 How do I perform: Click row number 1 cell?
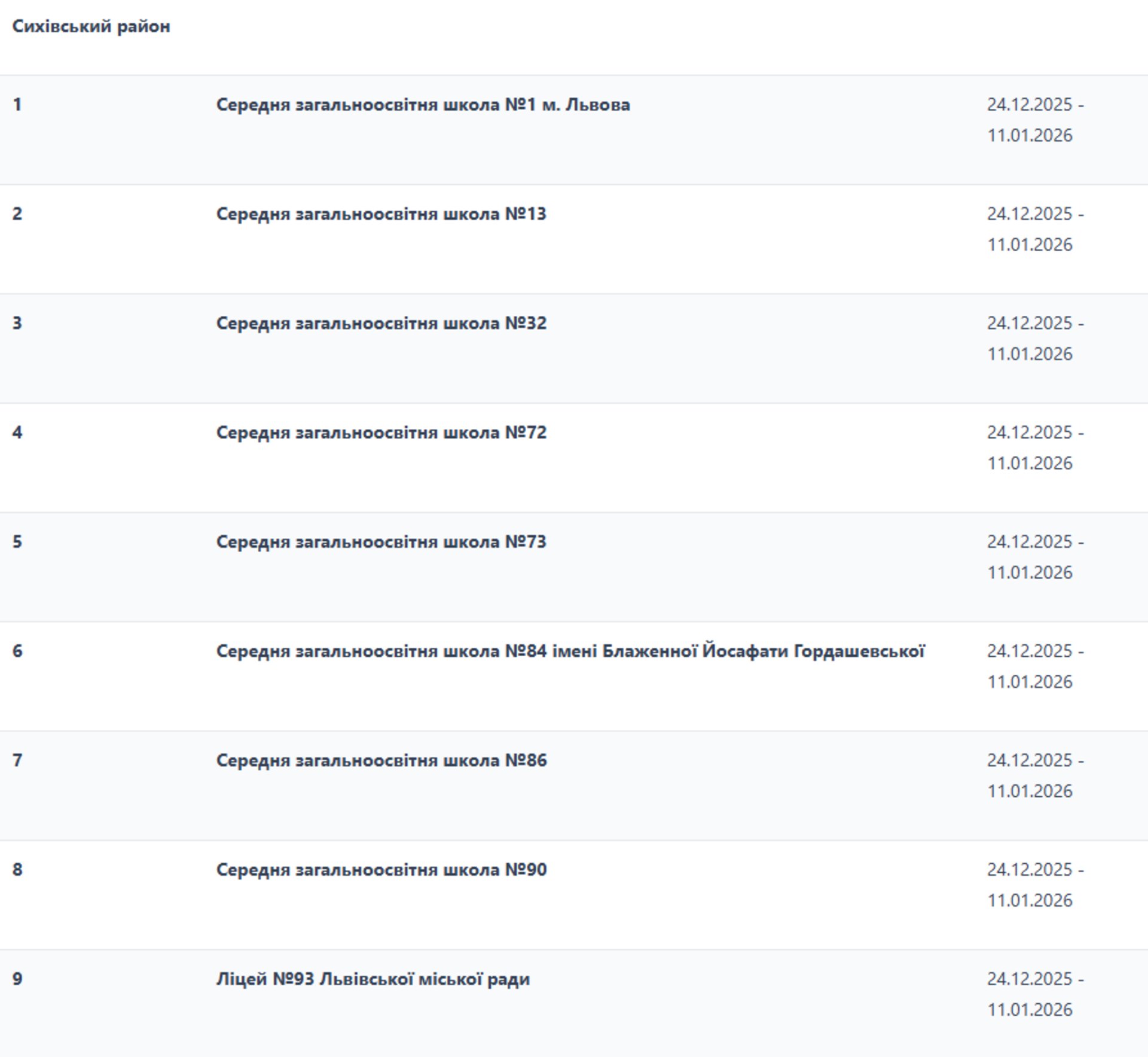17,105
